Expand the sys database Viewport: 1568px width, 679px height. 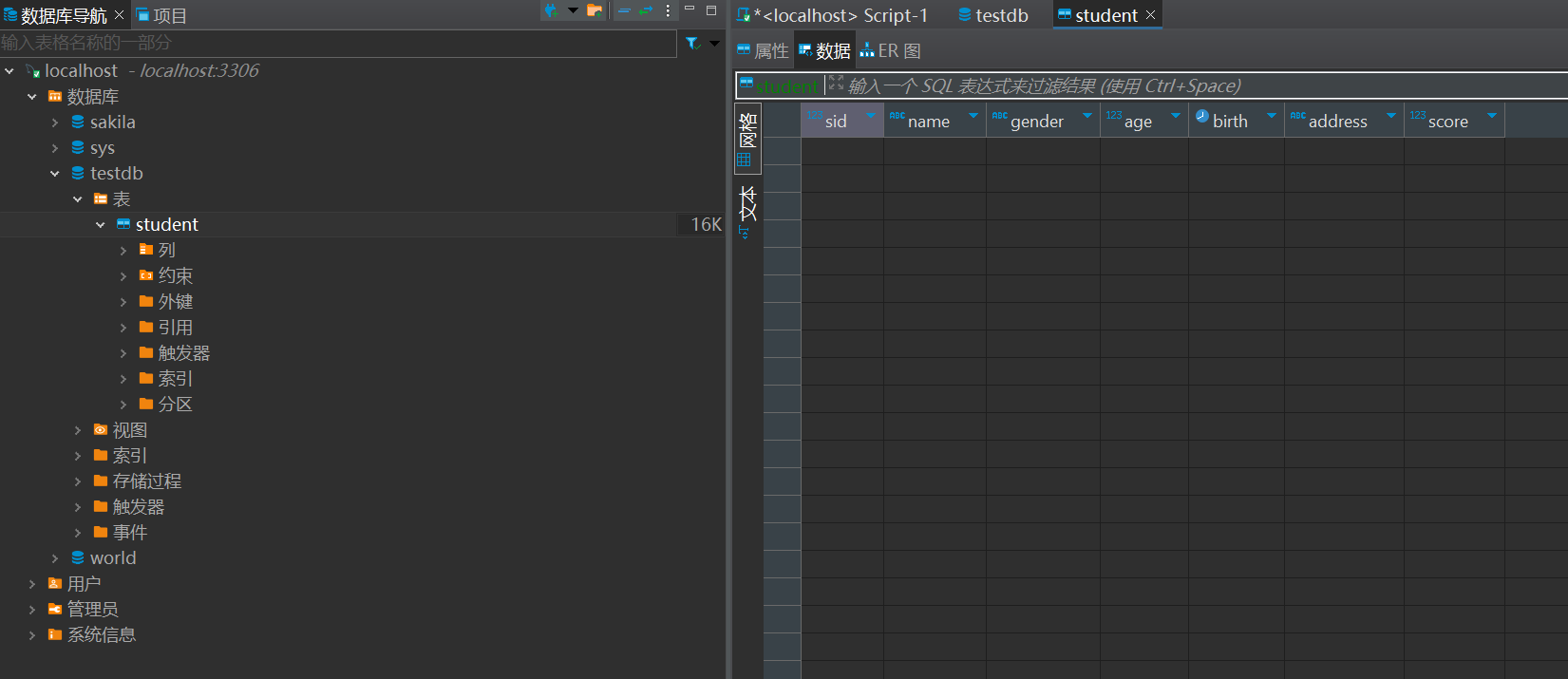(x=55, y=148)
